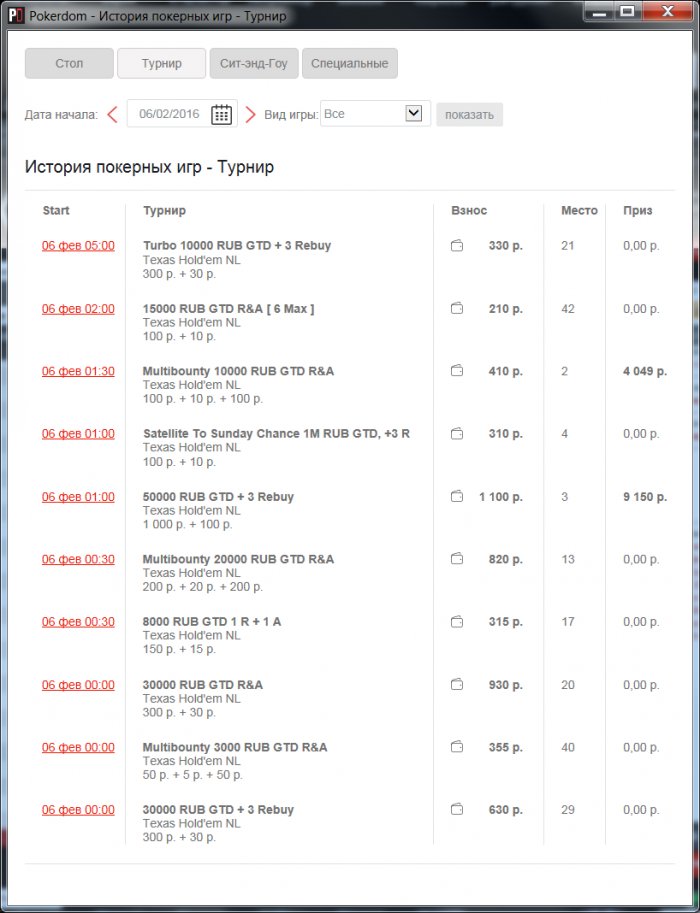Click the Приз column header

(637, 211)
